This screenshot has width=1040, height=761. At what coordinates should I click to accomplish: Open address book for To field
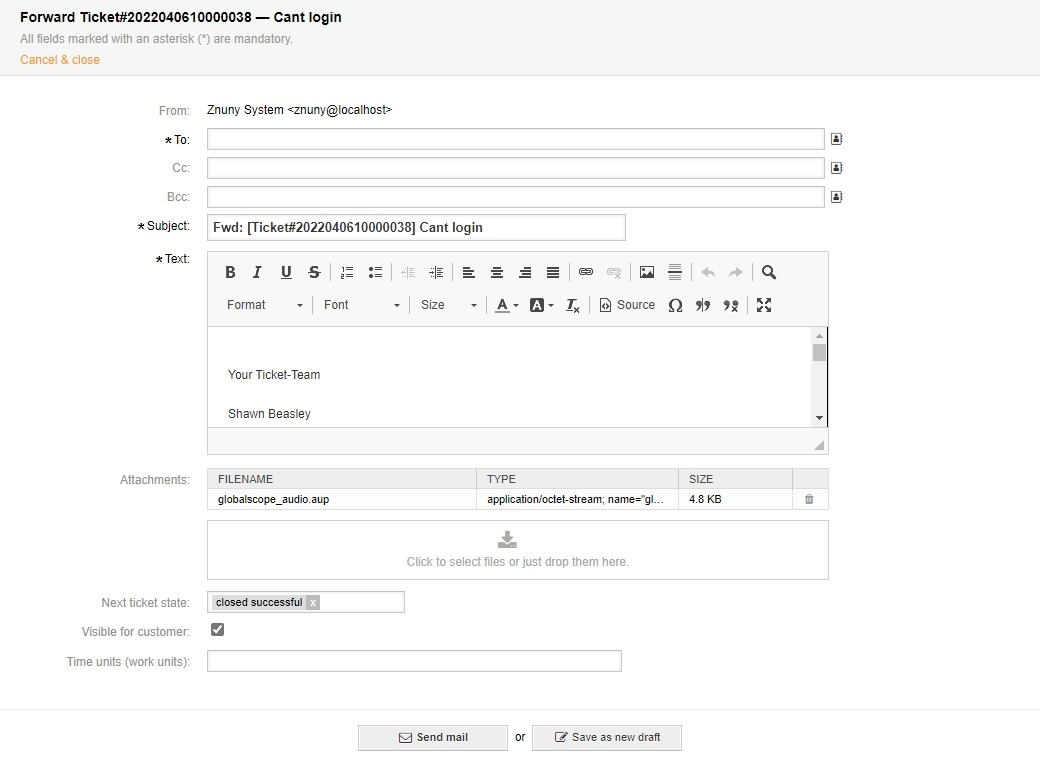tap(837, 139)
